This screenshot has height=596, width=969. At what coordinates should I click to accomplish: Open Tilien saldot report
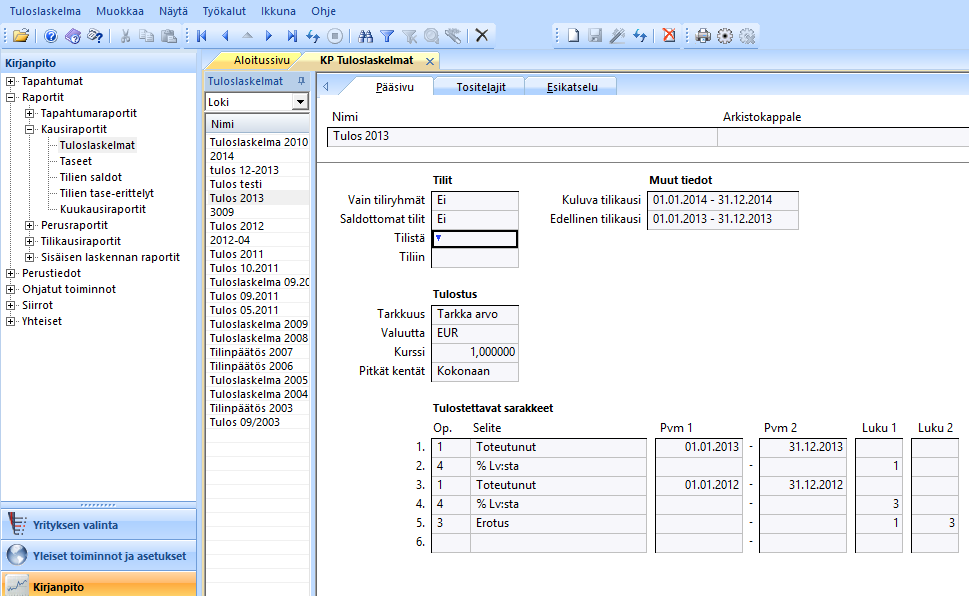tap(91, 177)
